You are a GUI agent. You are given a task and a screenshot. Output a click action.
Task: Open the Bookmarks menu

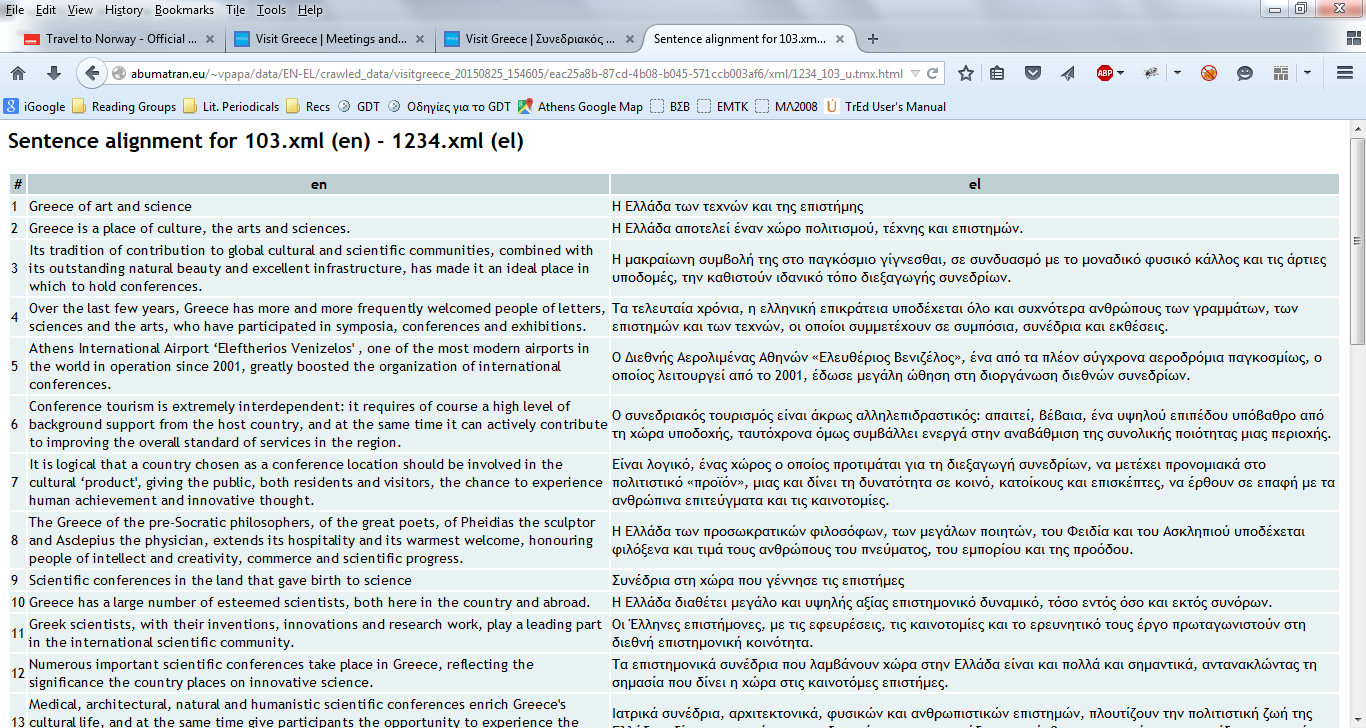(x=184, y=9)
